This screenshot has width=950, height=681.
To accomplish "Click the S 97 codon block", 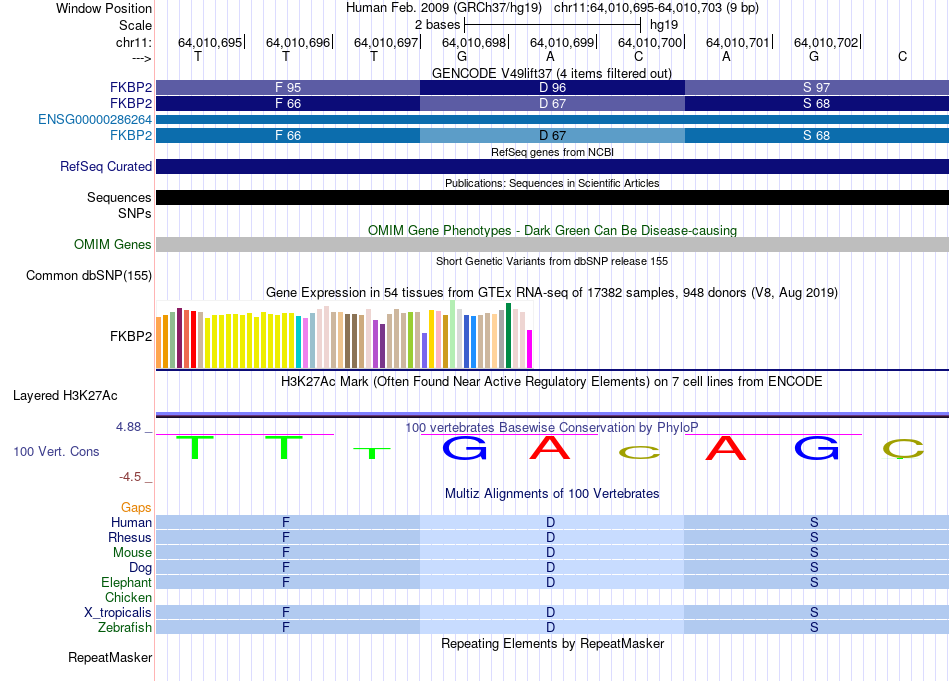I will (x=817, y=87).
